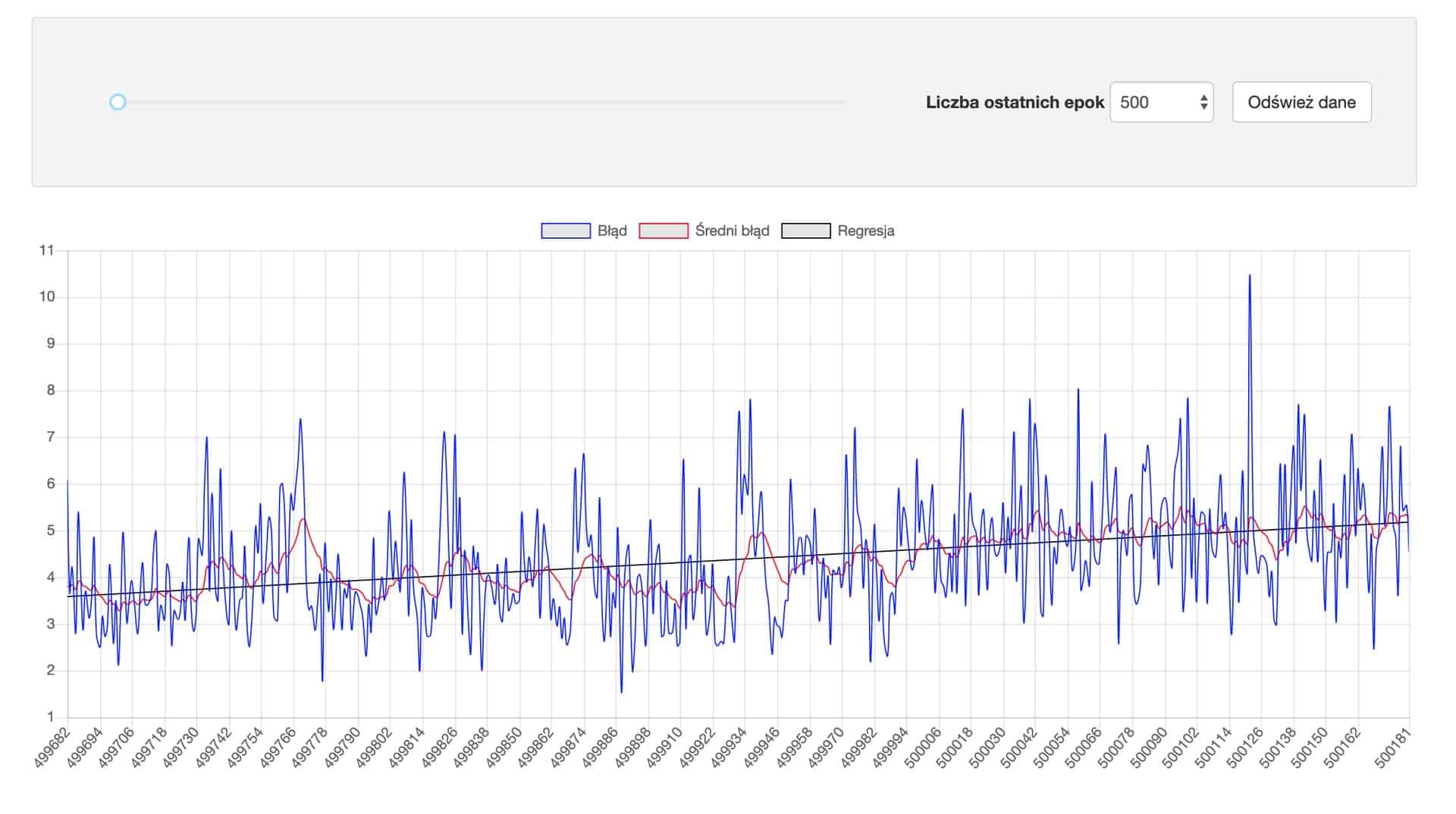The width and height of the screenshot is (1456, 814).
Task: Click x-axis label 499730
Action: click(x=180, y=747)
